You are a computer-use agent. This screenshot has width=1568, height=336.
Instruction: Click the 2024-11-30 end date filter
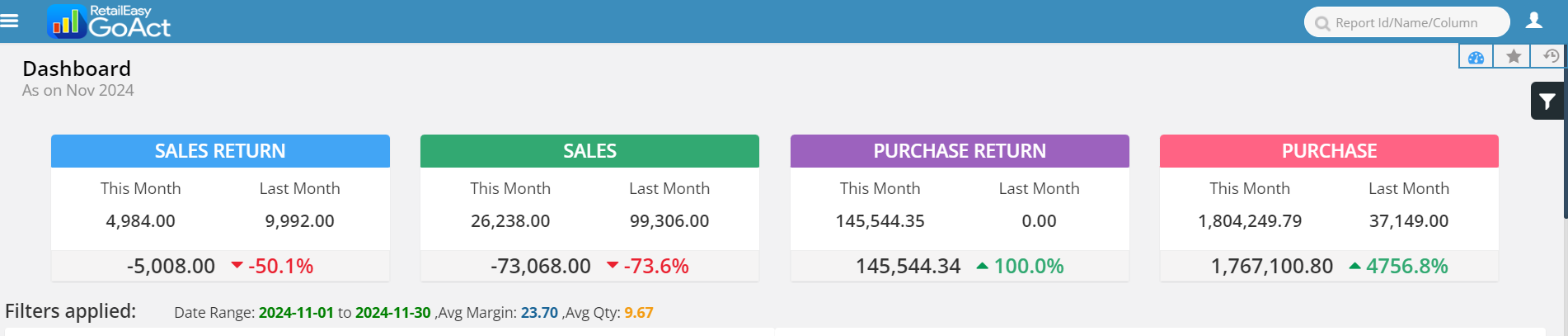point(392,313)
